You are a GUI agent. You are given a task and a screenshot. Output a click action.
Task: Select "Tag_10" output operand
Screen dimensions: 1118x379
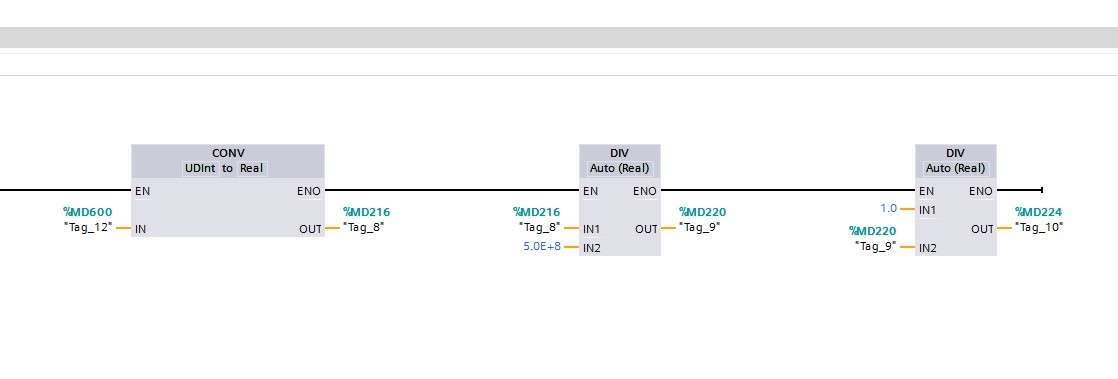tap(1039, 227)
